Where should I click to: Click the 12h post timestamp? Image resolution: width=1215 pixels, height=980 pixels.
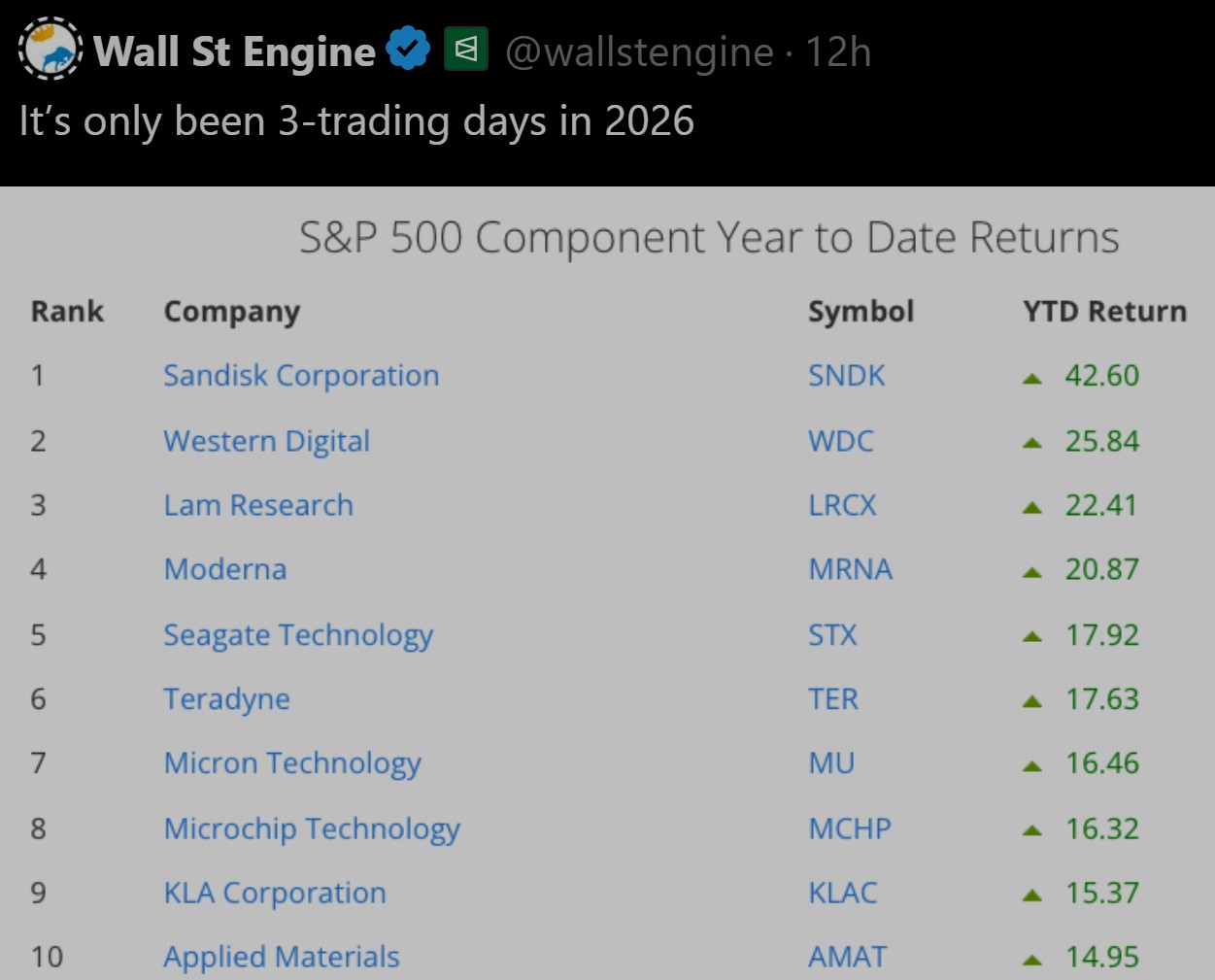click(x=838, y=51)
